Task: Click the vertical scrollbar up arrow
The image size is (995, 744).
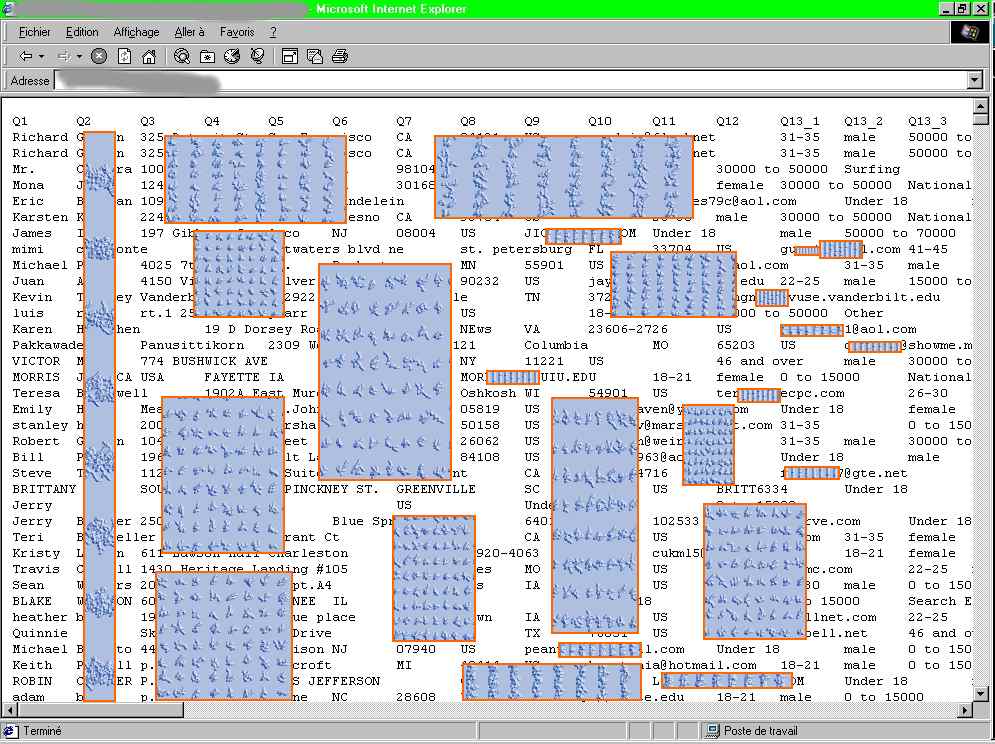Action: [x=980, y=106]
